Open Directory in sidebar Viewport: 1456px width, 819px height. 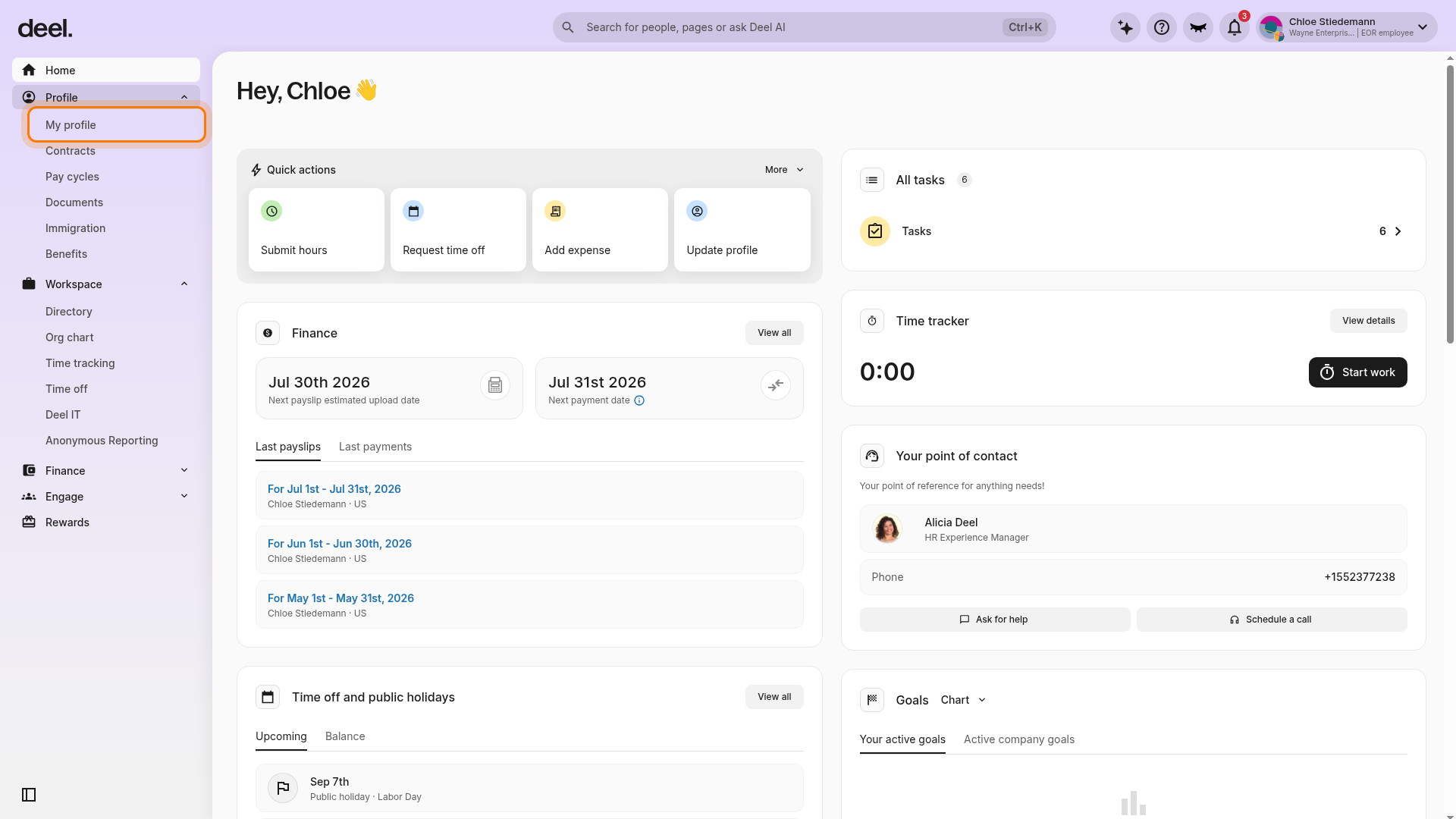68,312
